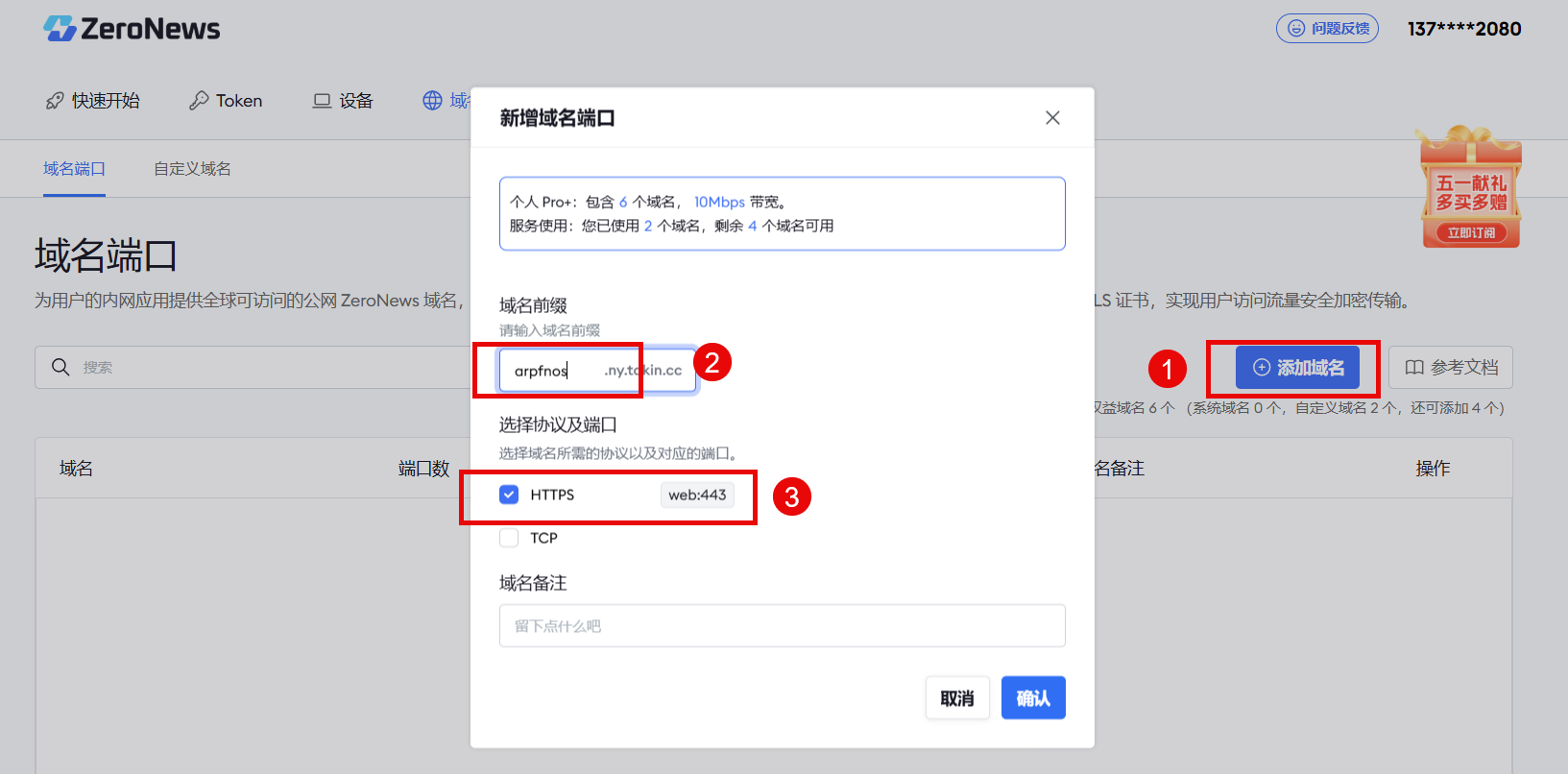Click the 端口数 column header
The image size is (1568, 774).
tap(423, 469)
